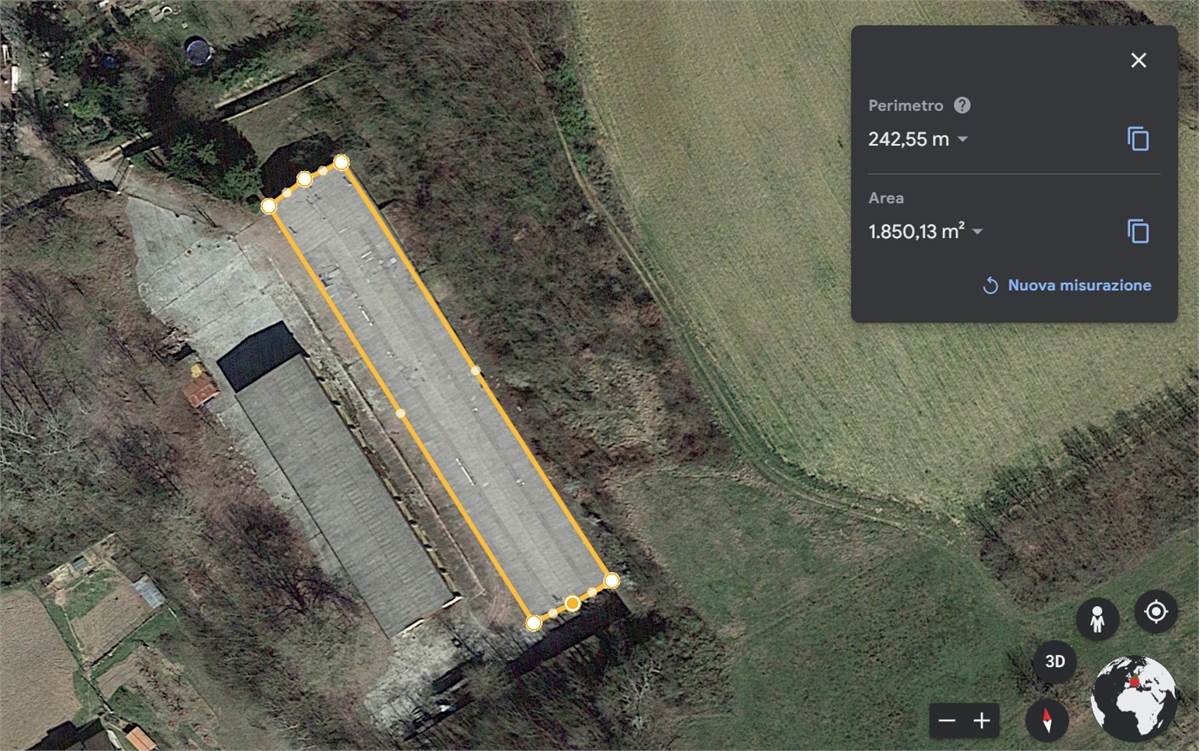Zoom in with the plus button
The image size is (1200, 751).
pyautogui.click(x=982, y=720)
